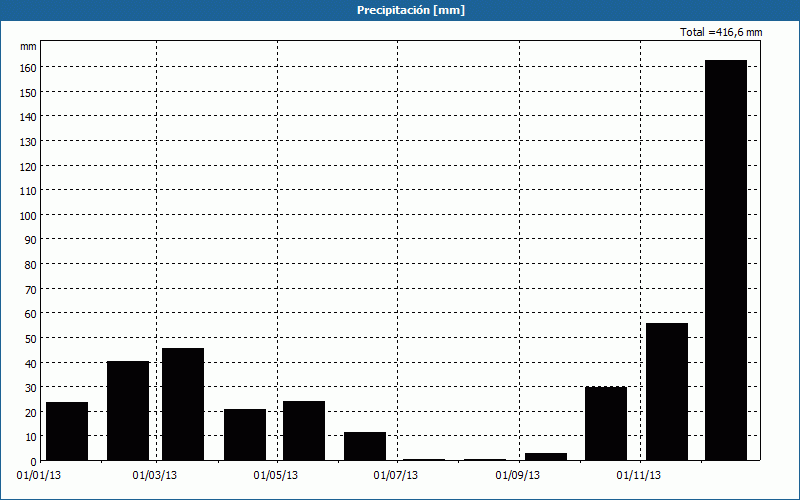Click the 70 y-axis value
Image resolution: width=800 pixels, height=500 pixels.
31,290
